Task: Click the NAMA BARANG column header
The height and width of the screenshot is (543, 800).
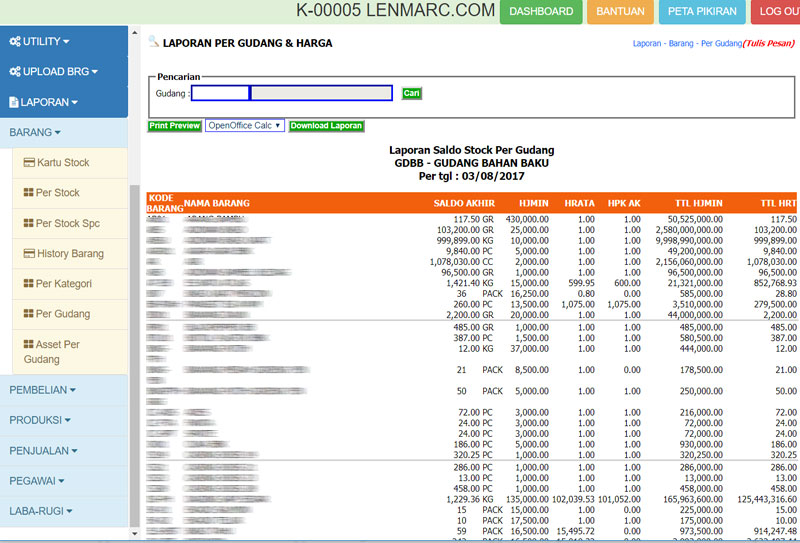Action: (x=216, y=203)
